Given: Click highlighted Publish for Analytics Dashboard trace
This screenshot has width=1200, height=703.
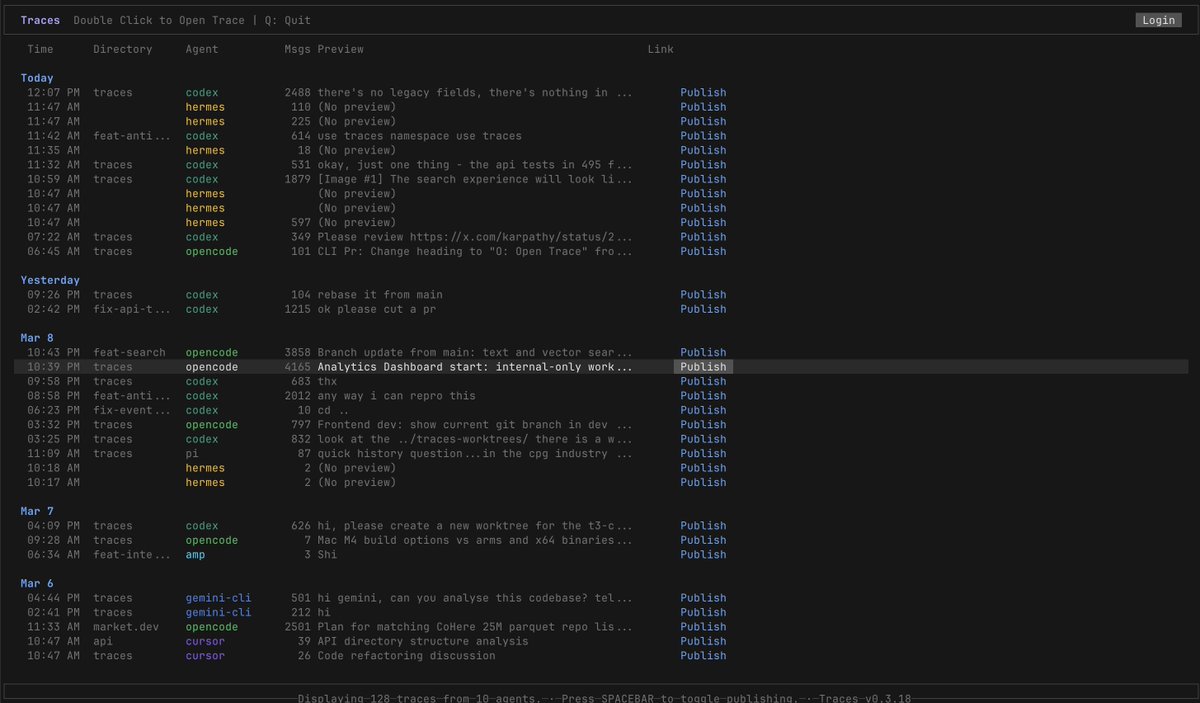Looking at the screenshot, I should pos(703,367).
